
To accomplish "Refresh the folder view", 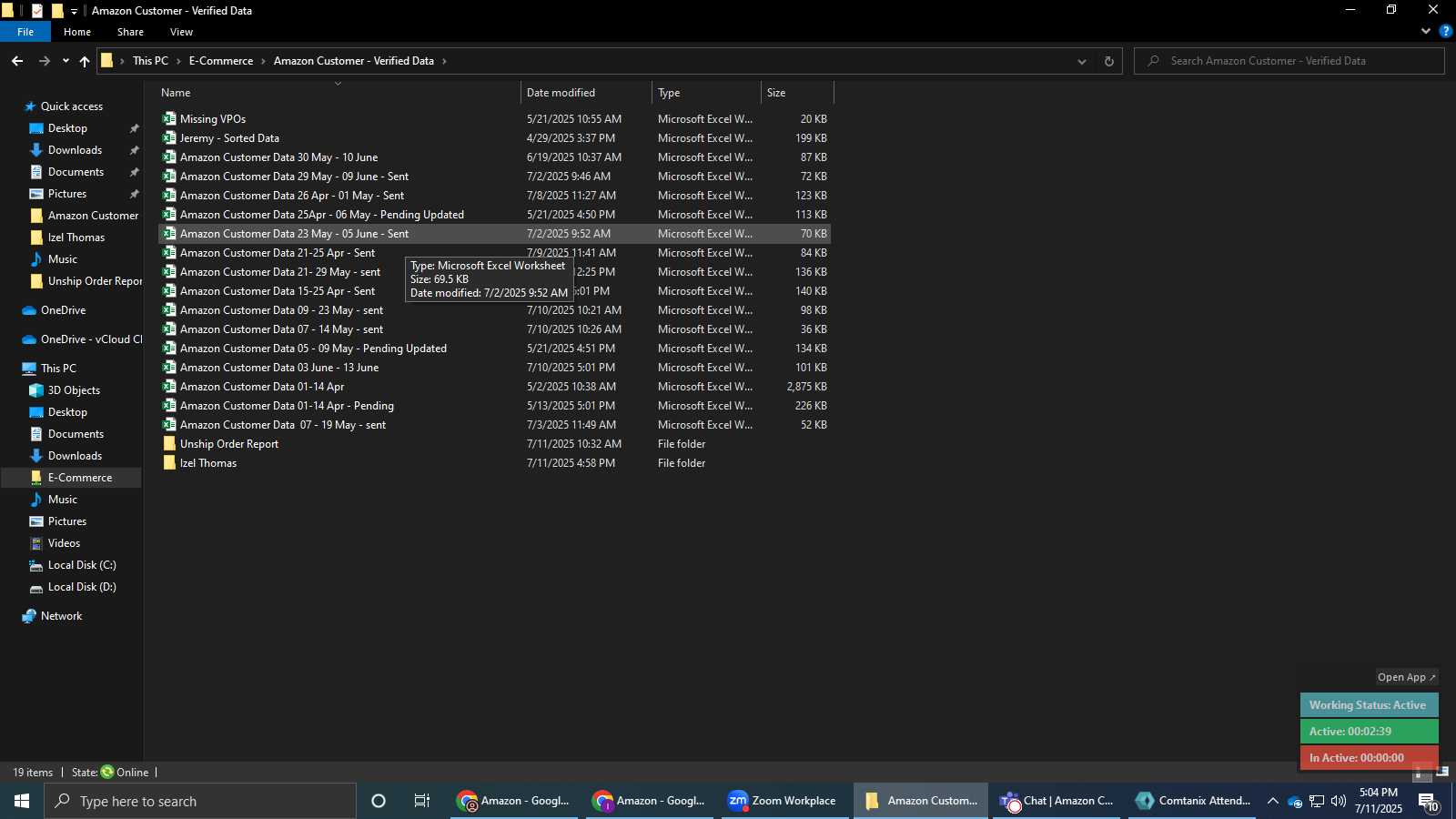I will tap(1108, 61).
